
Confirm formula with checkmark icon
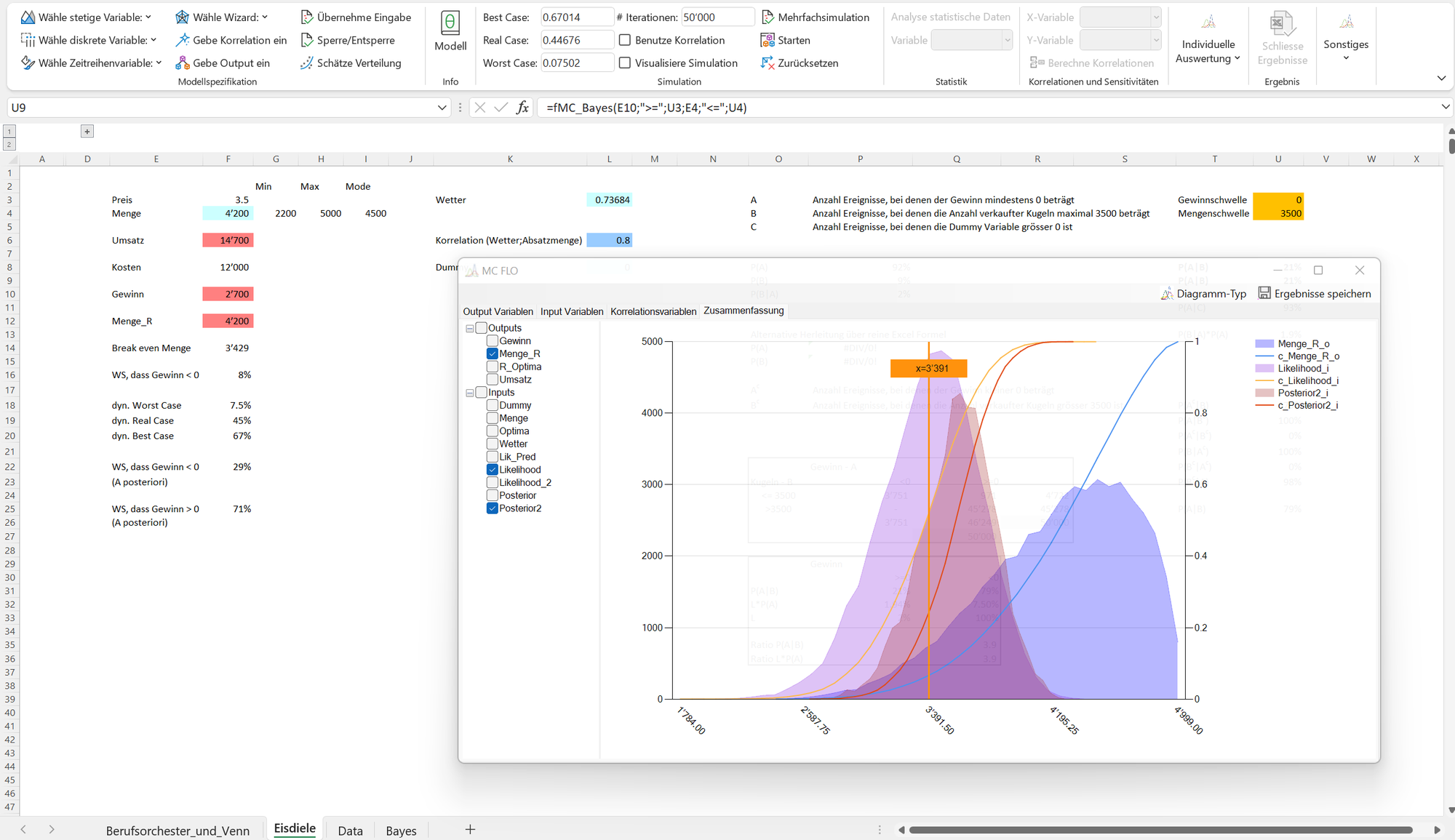coord(501,108)
